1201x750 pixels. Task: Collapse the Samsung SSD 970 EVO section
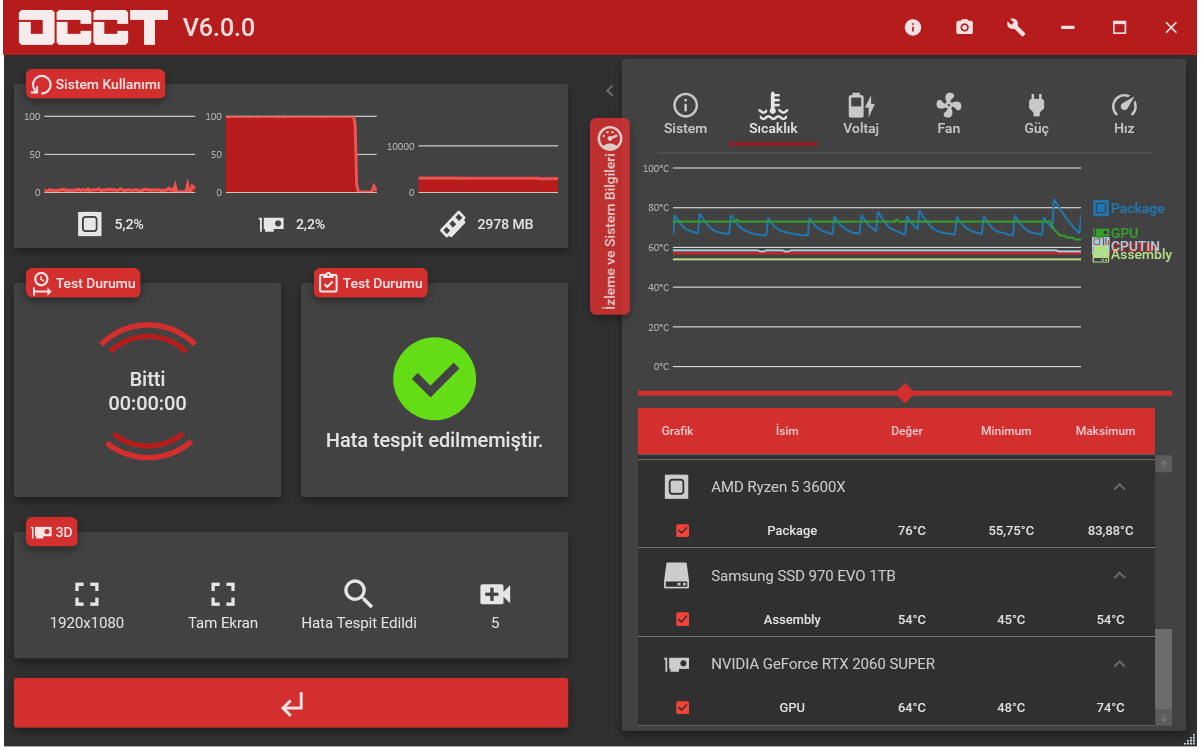tap(1120, 575)
